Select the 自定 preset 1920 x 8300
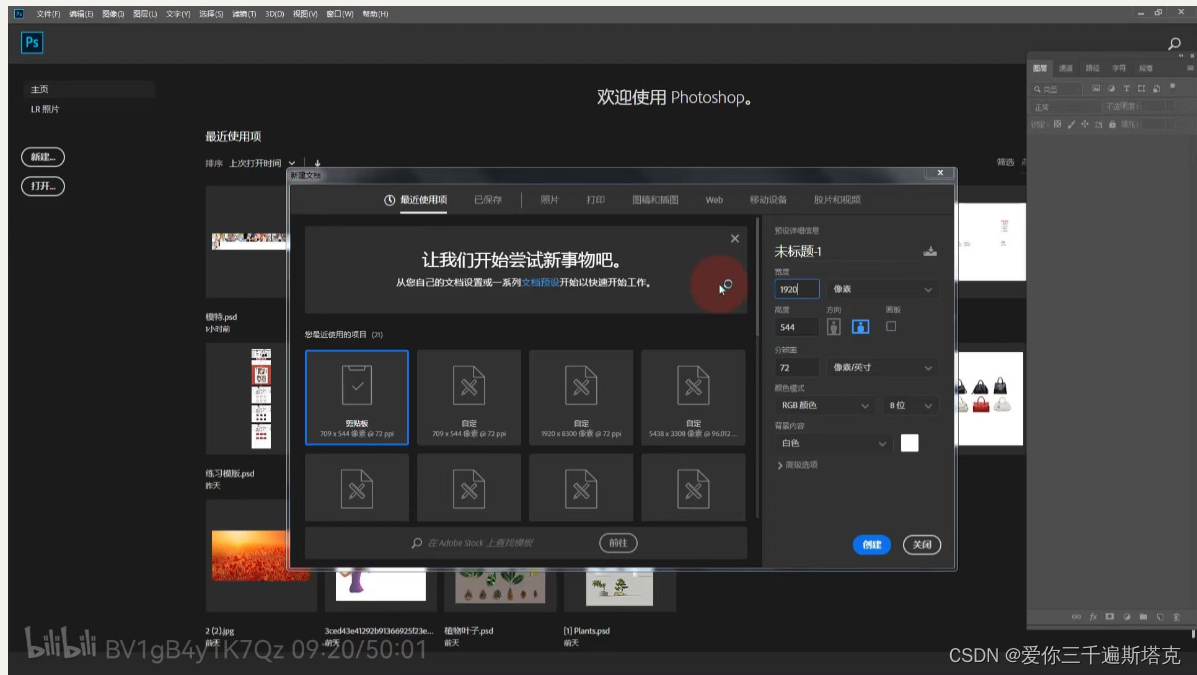This screenshot has height=675, width=1197. pos(581,397)
